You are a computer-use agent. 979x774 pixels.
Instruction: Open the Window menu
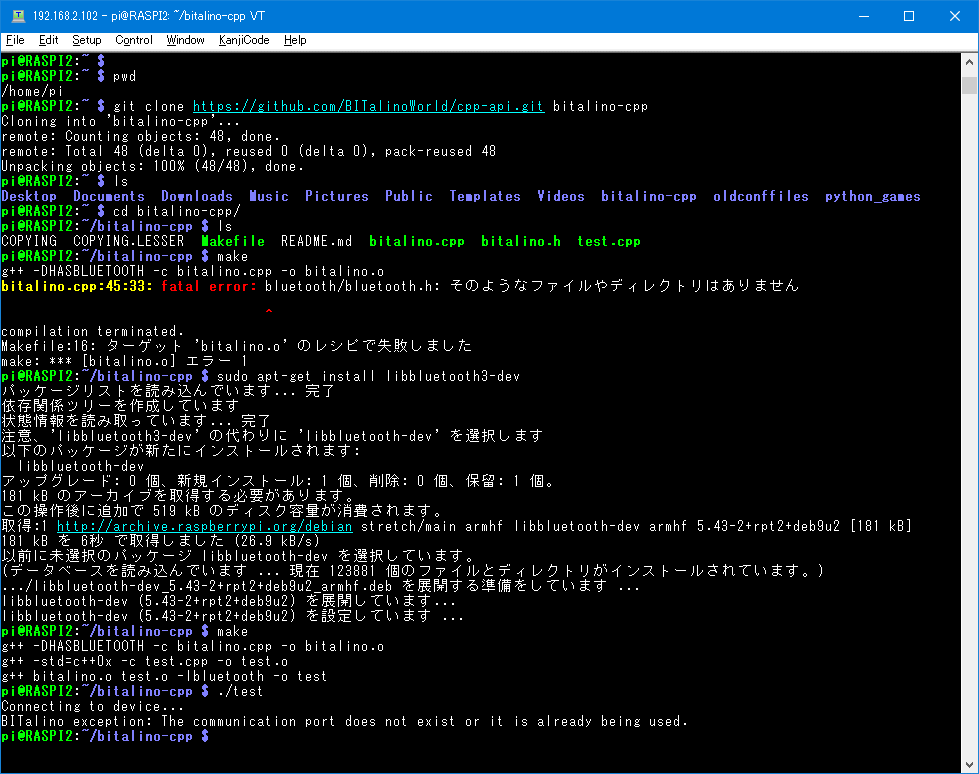pyautogui.click(x=185, y=40)
